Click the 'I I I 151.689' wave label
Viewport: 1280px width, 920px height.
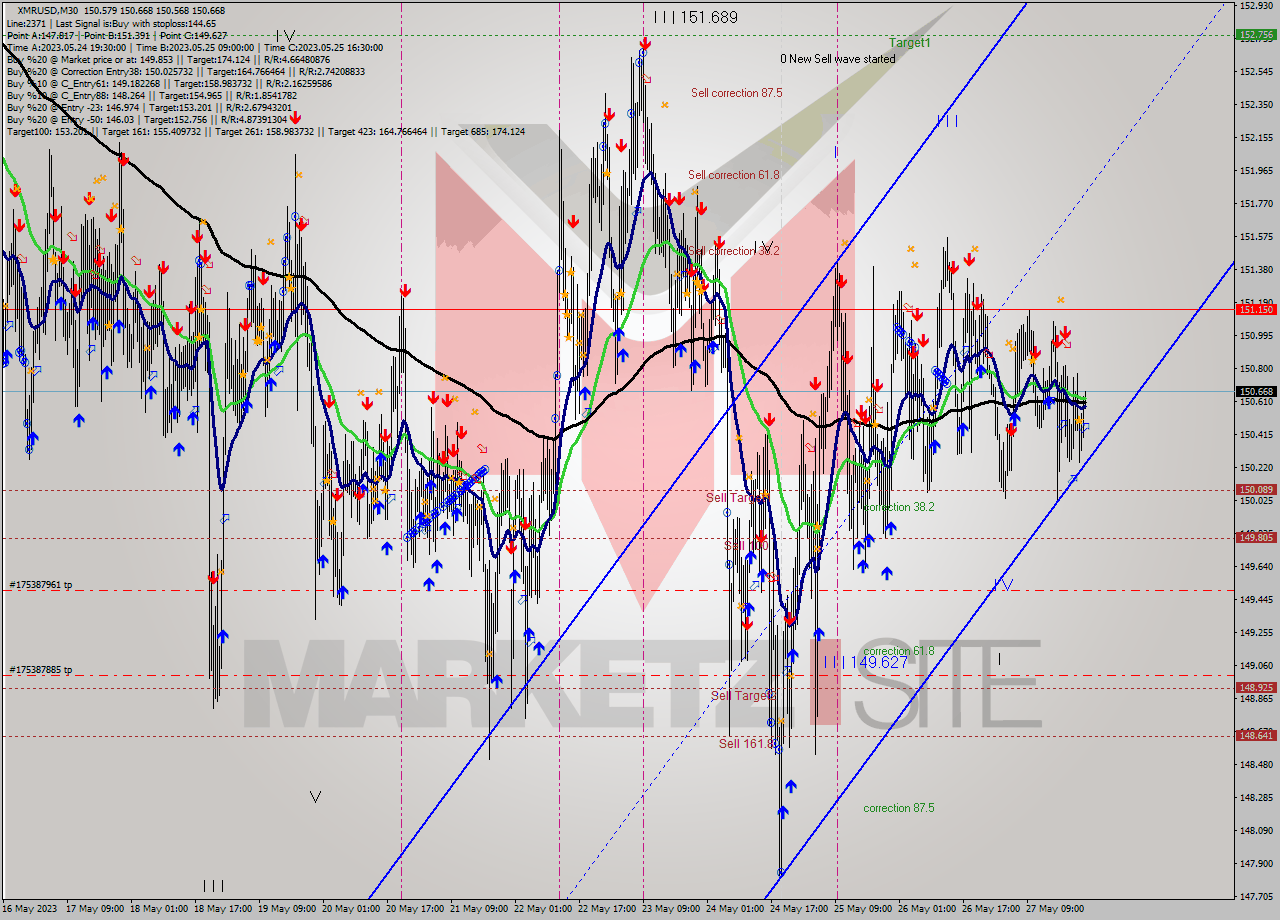click(695, 17)
